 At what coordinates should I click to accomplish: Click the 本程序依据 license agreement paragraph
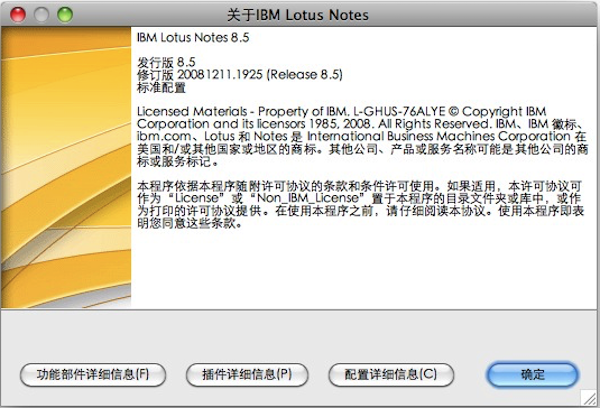(360, 204)
